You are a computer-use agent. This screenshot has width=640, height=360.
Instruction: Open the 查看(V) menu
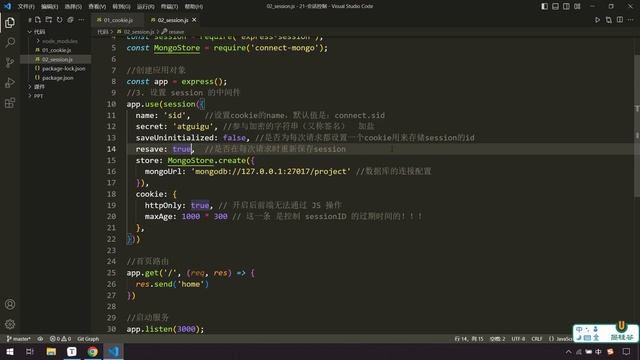click(x=97, y=6)
